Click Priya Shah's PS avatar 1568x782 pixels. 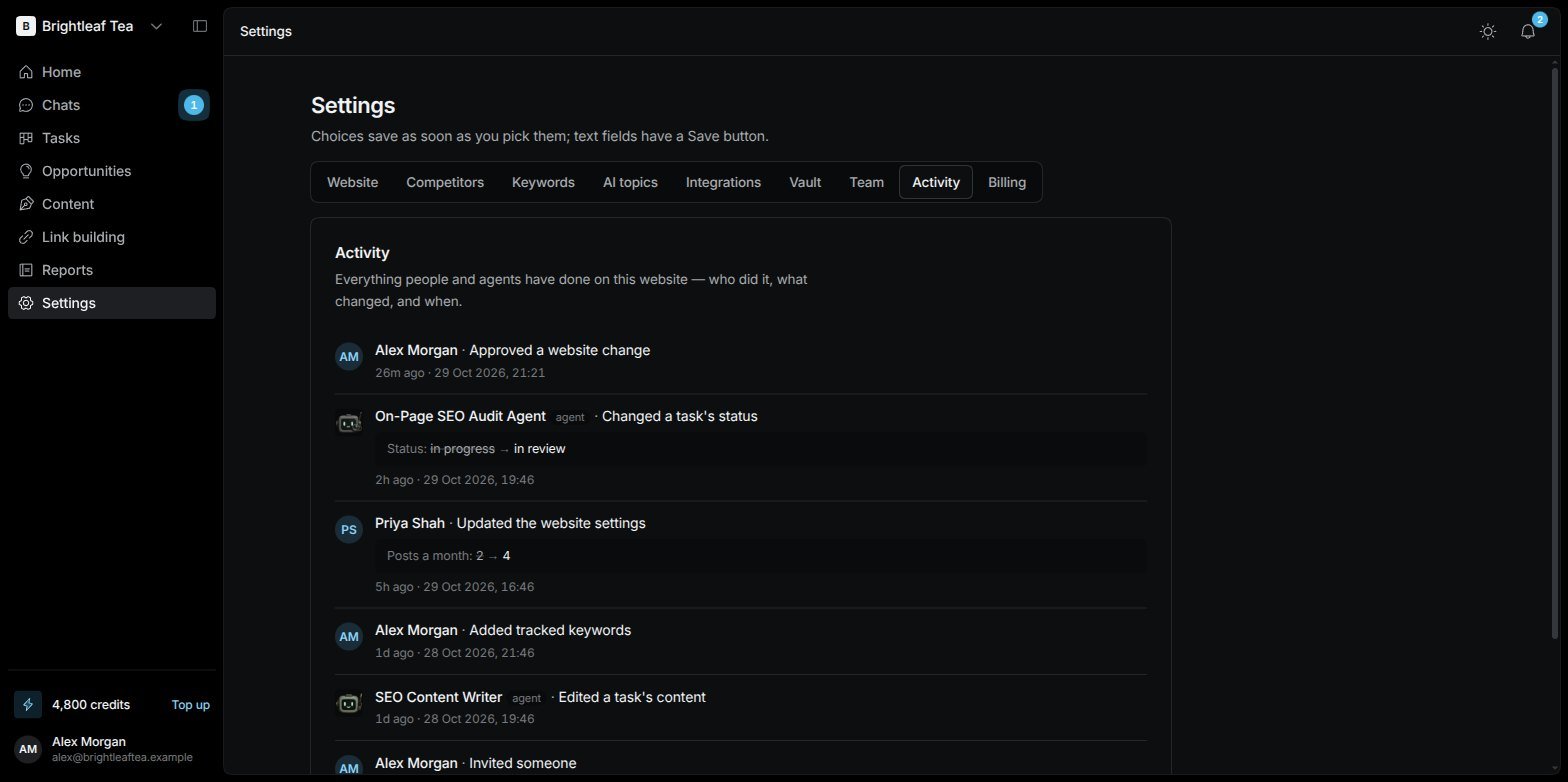point(349,530)
